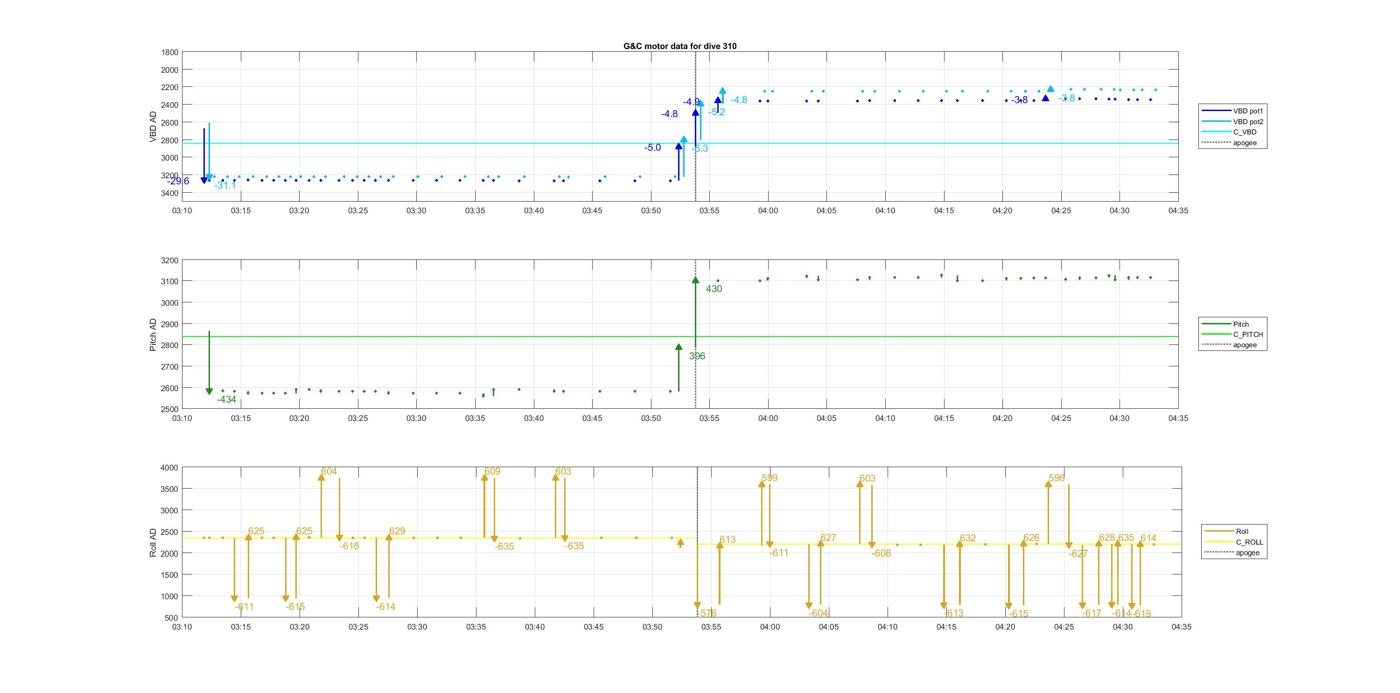Click the "-576" roll data label
Viewport: 1400px width, 693px height.
706,613
